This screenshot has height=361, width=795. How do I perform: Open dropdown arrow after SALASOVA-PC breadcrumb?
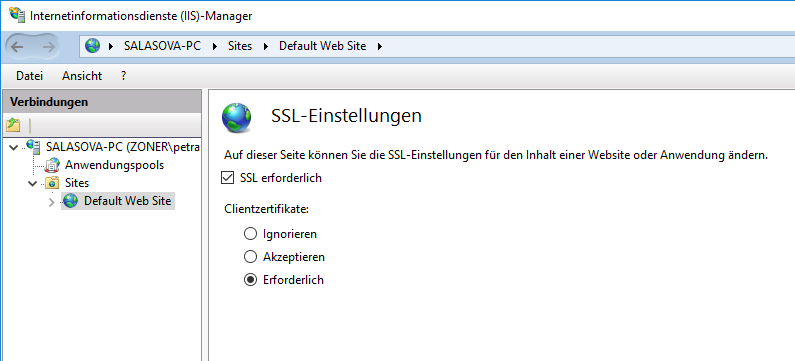click(215, 46)
